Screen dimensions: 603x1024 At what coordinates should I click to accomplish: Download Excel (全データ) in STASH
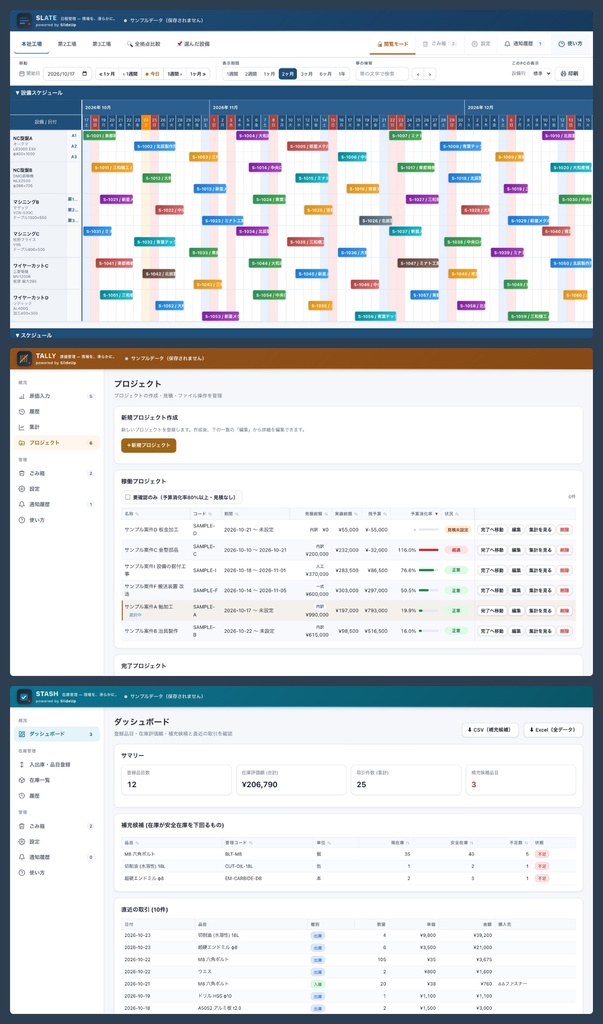[553, 729]
